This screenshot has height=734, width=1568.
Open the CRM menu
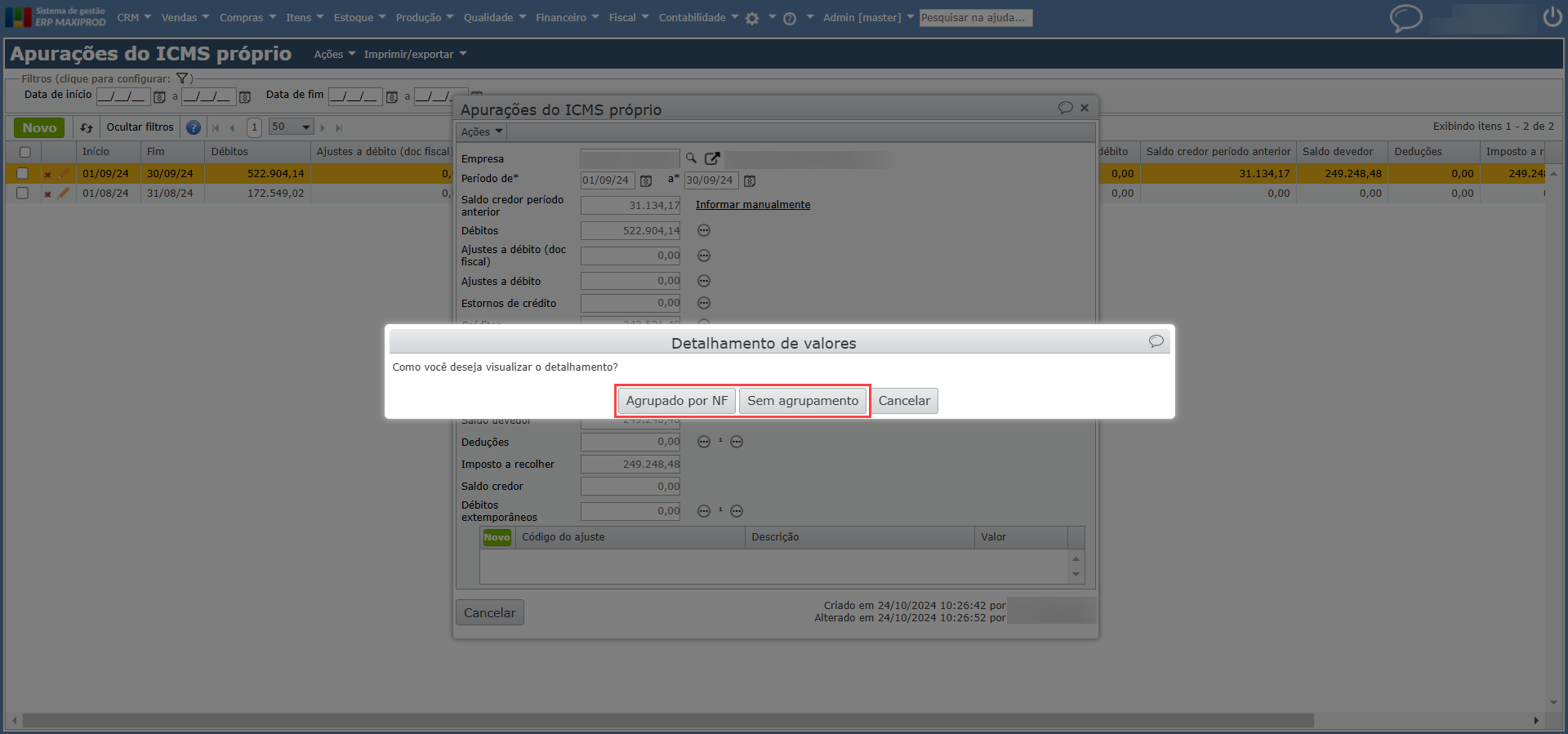(134, 17)
